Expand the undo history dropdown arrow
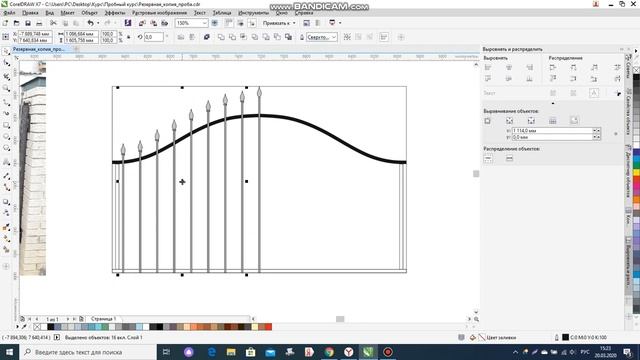640x360 pixels. tap(98, 23)
